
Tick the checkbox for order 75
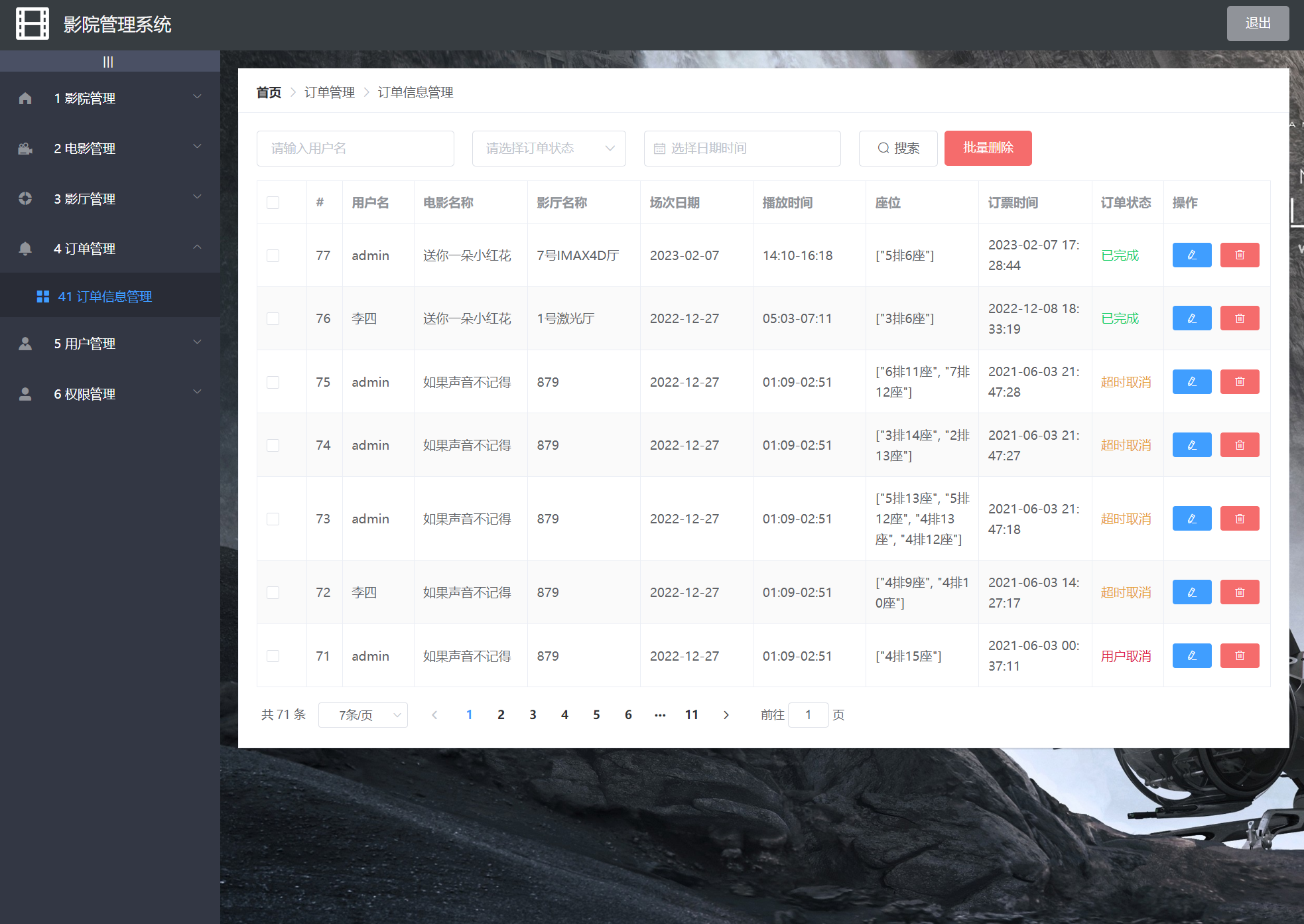coord(273,383)
